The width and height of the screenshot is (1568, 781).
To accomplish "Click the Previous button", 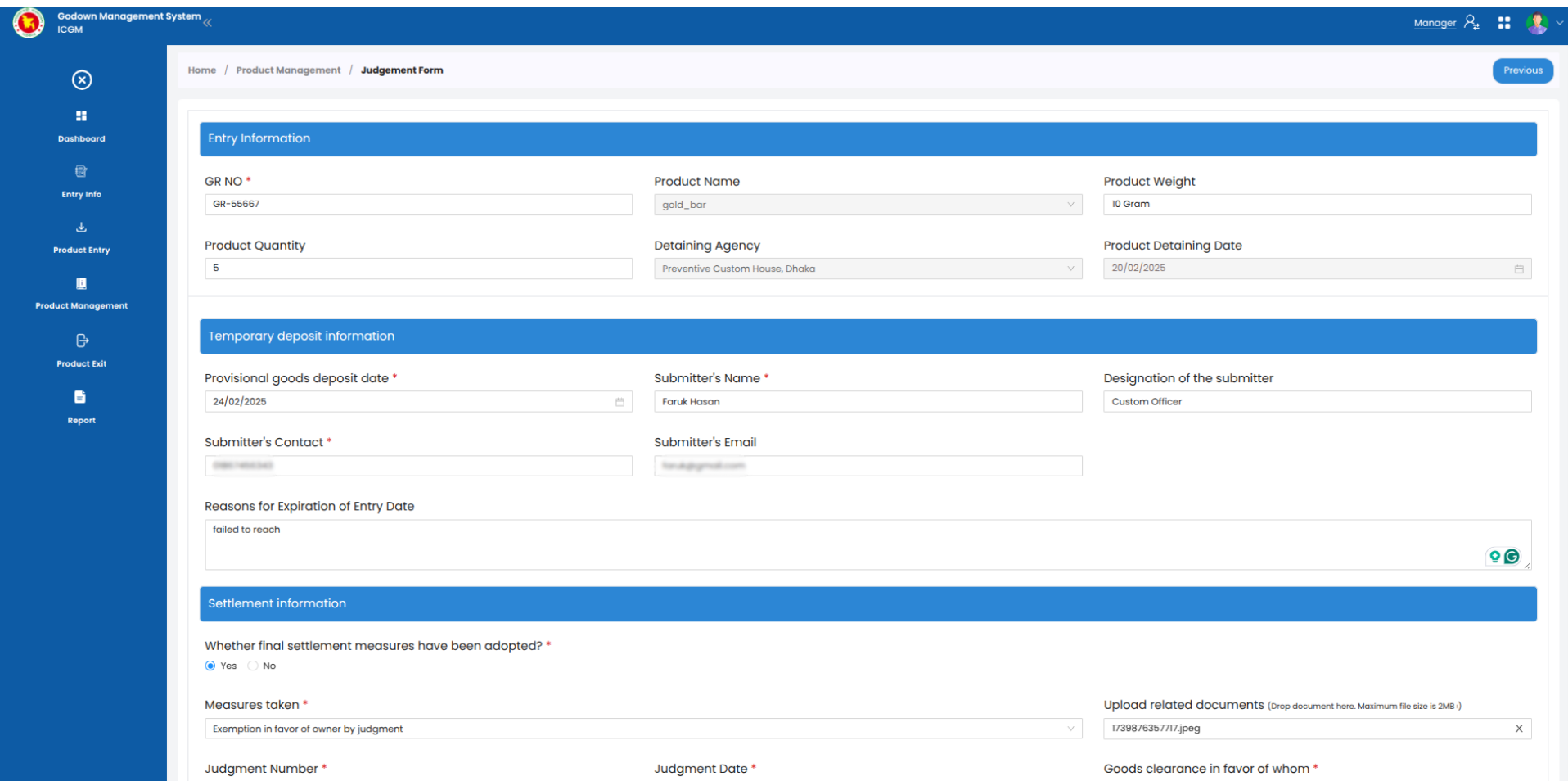I will click(x=1522, y=70).
